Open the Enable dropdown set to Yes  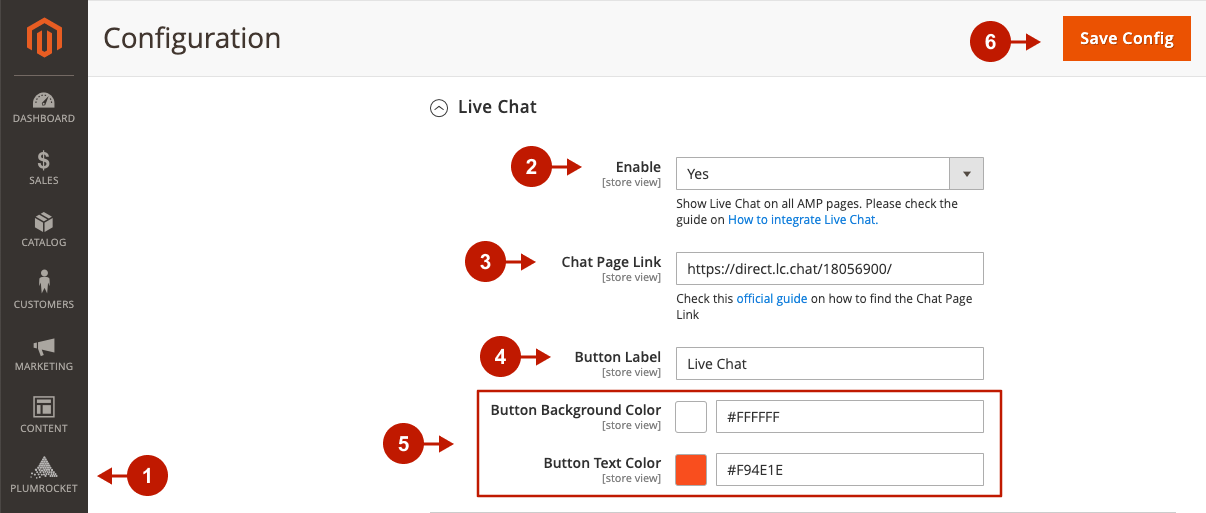[x=812, y=174]
